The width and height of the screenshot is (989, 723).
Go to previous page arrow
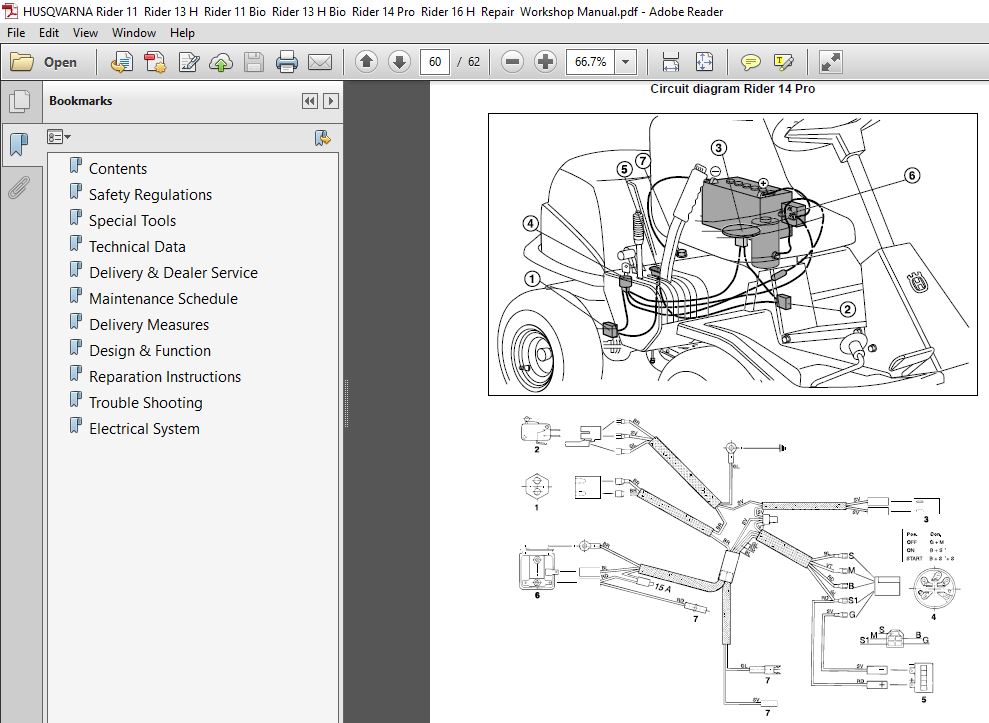coord(366,62)
